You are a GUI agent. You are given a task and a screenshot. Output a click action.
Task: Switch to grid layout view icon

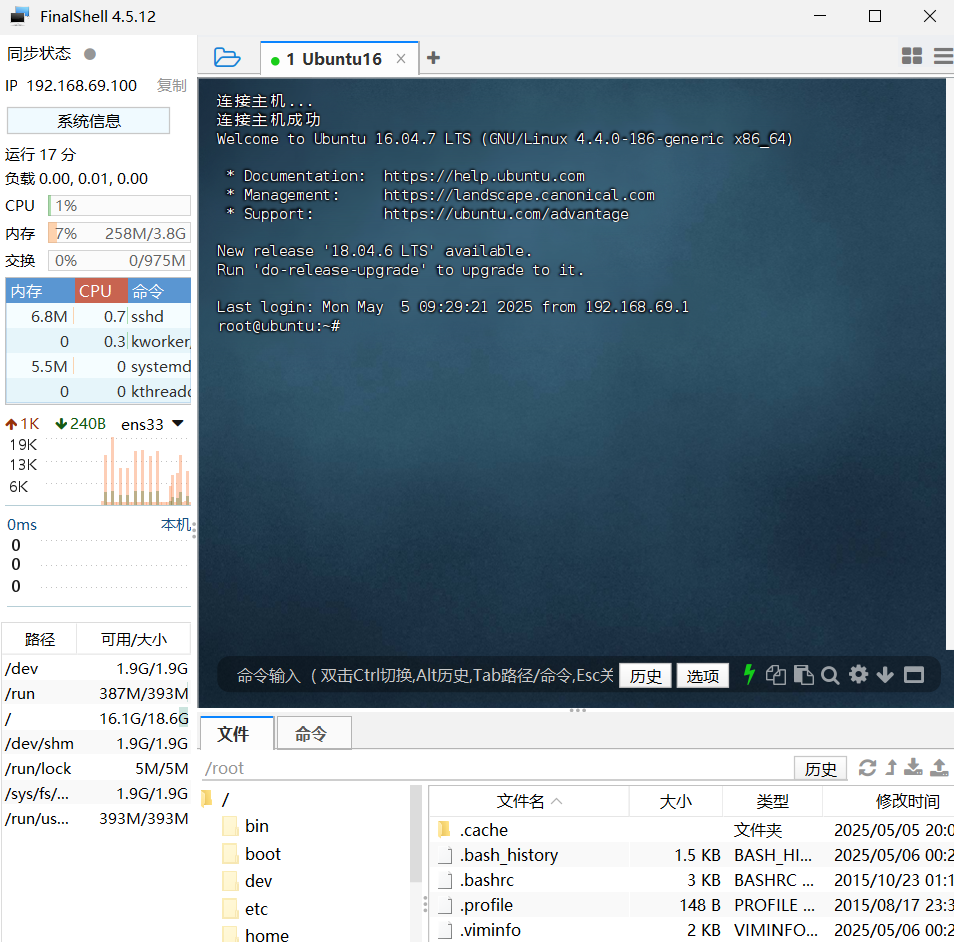pyautogui.click(x=911, y=56)
